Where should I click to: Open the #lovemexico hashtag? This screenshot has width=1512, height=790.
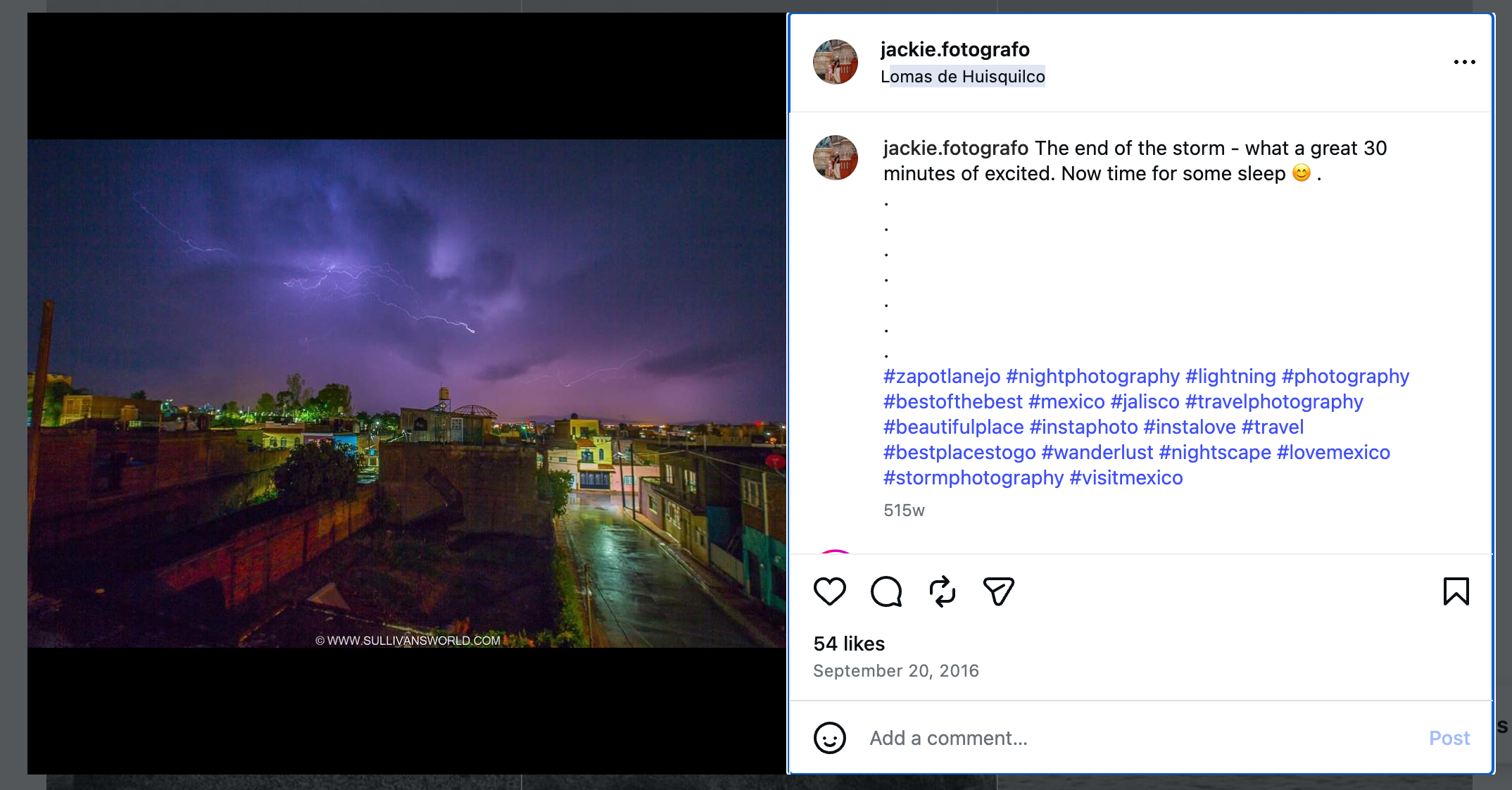[1333, 453]
